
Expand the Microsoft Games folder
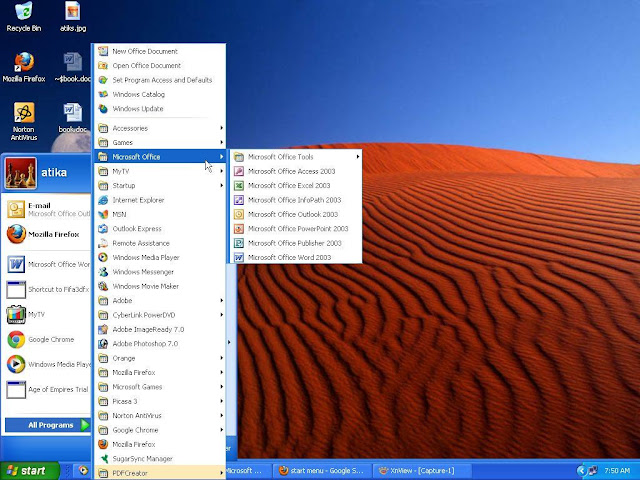point(160,387)
